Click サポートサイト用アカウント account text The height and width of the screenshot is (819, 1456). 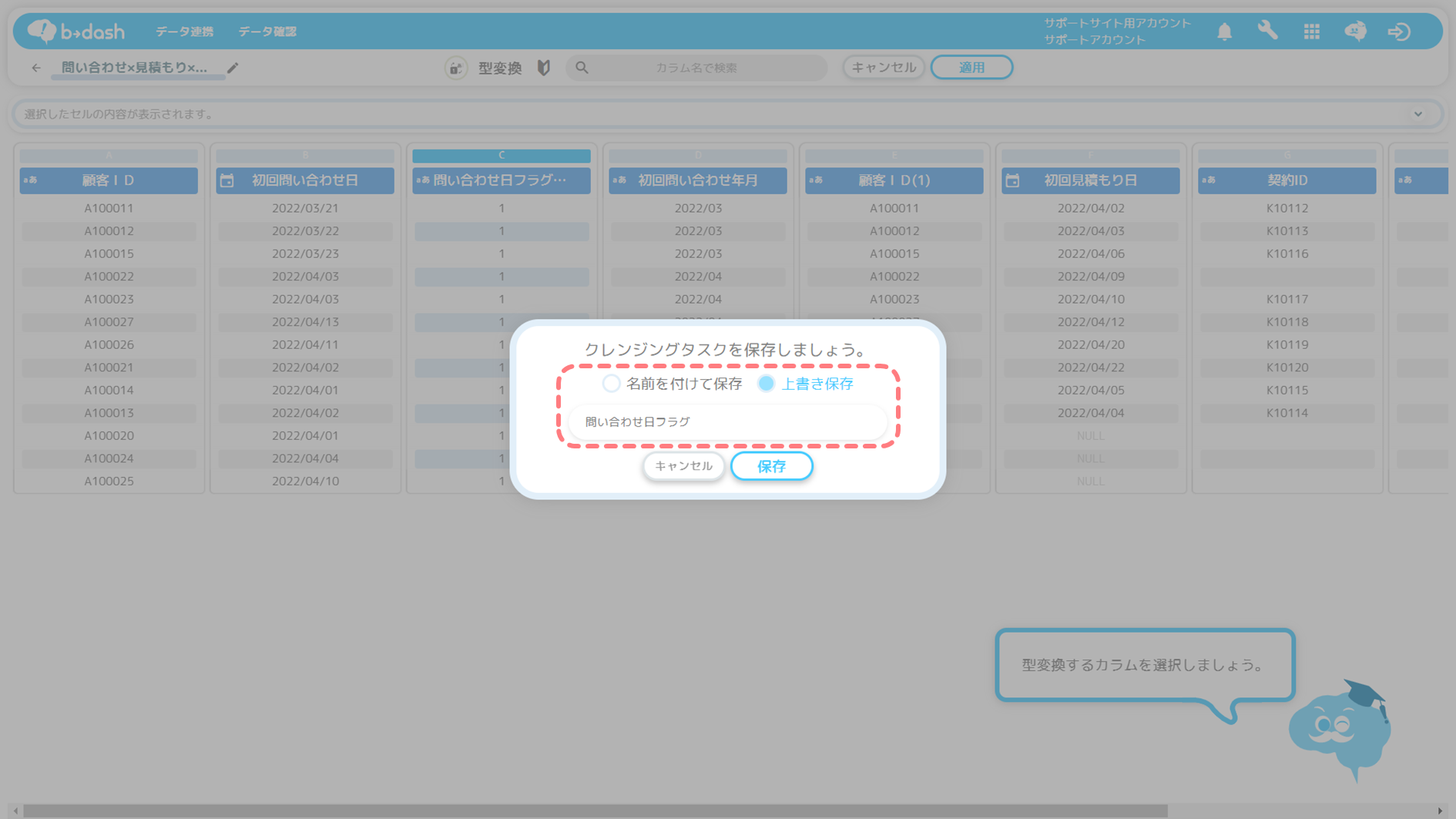point(1117,23)
